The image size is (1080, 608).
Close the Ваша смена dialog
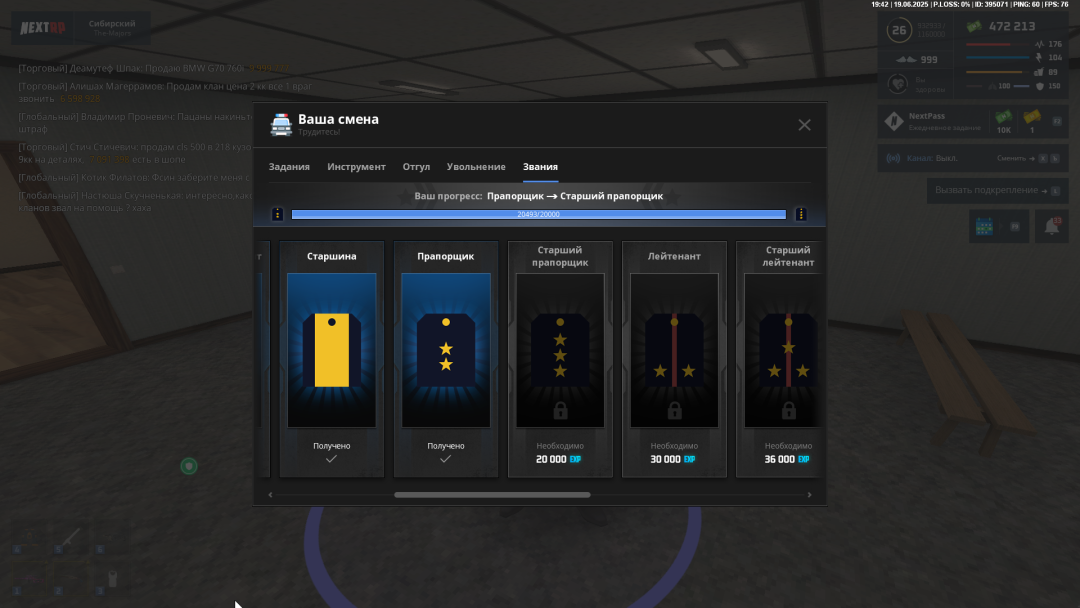coord(804,125)
